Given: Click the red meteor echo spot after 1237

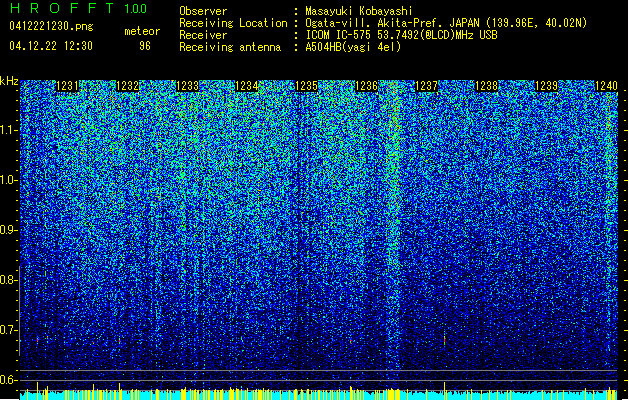Looking at the screenshot, I should pos(444,340).
